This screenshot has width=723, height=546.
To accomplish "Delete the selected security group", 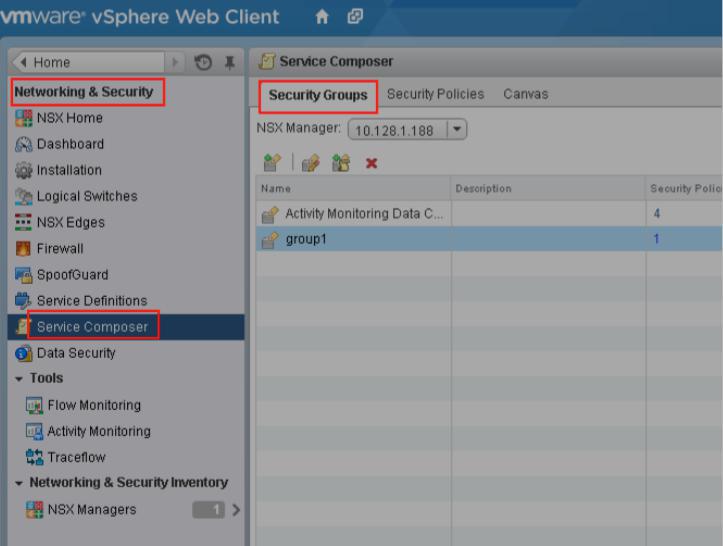I will coord(371,163).
